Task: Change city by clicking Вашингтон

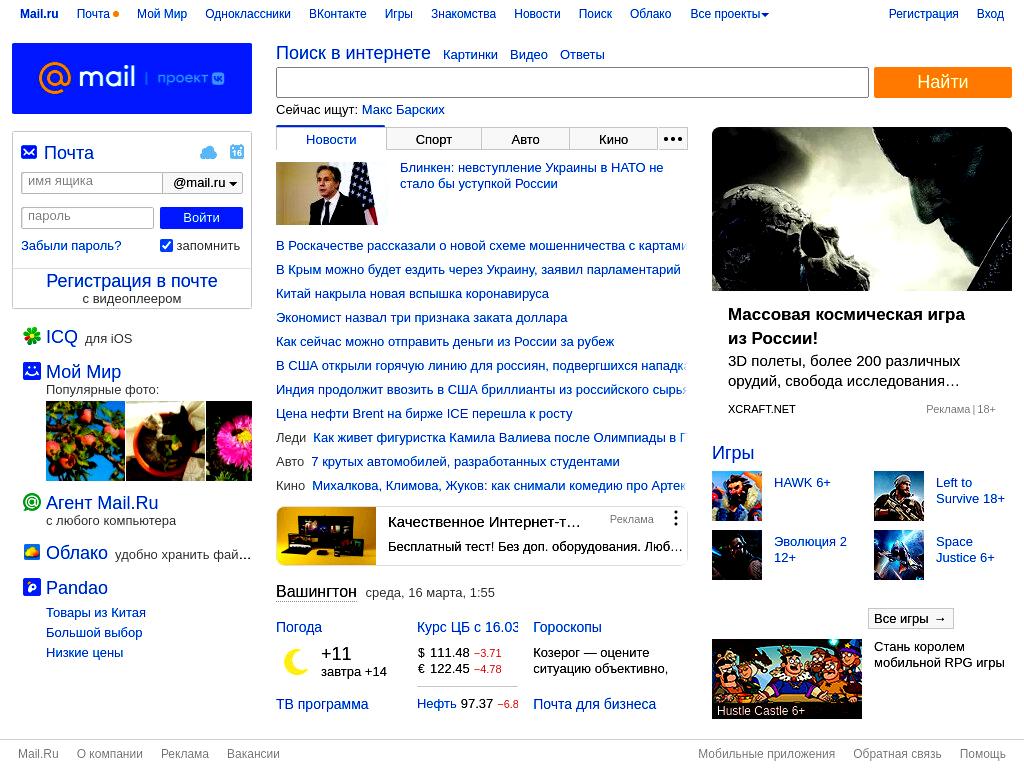Action: [316, 592]
